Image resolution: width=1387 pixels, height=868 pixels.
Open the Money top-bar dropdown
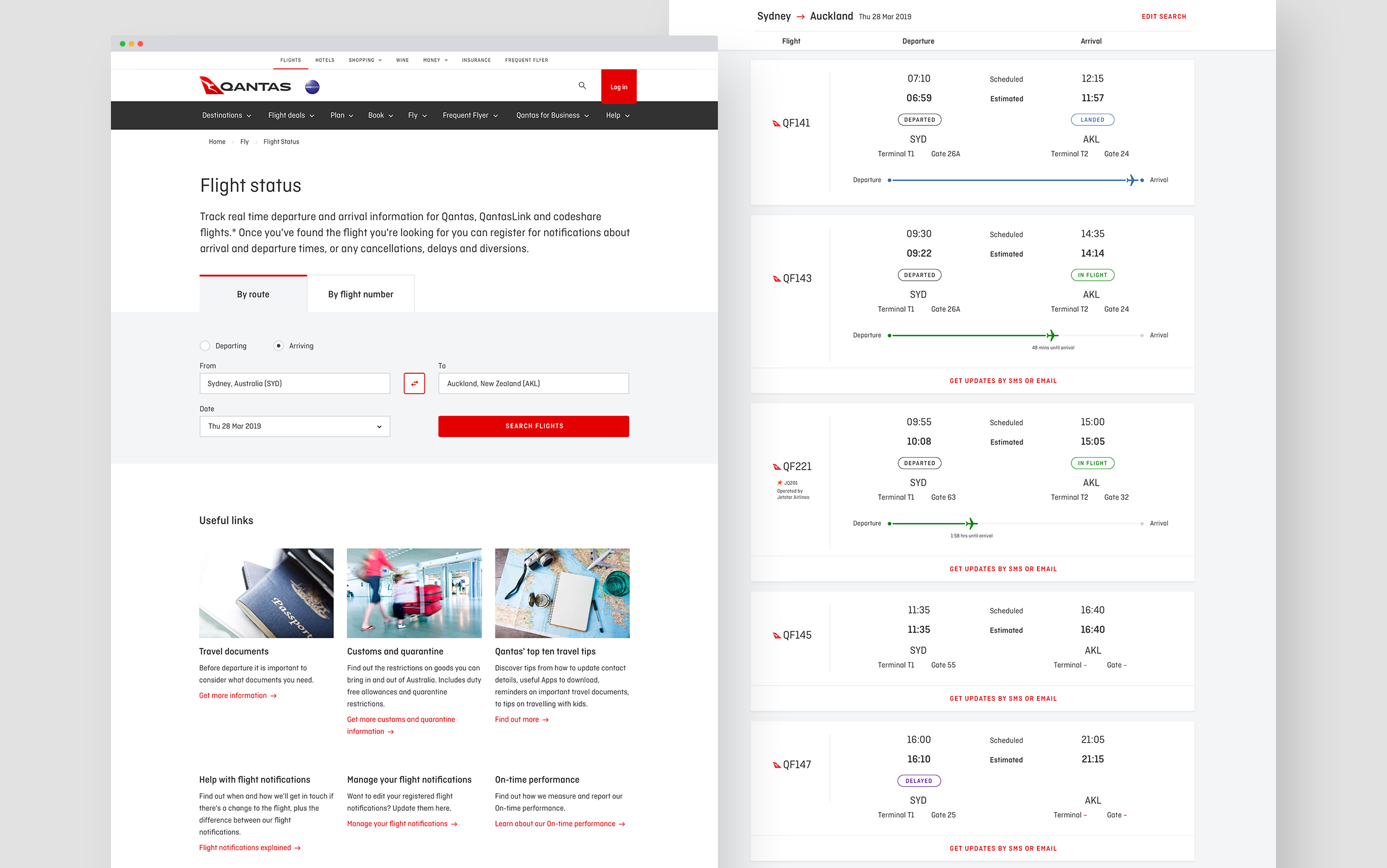pos(435,60)
